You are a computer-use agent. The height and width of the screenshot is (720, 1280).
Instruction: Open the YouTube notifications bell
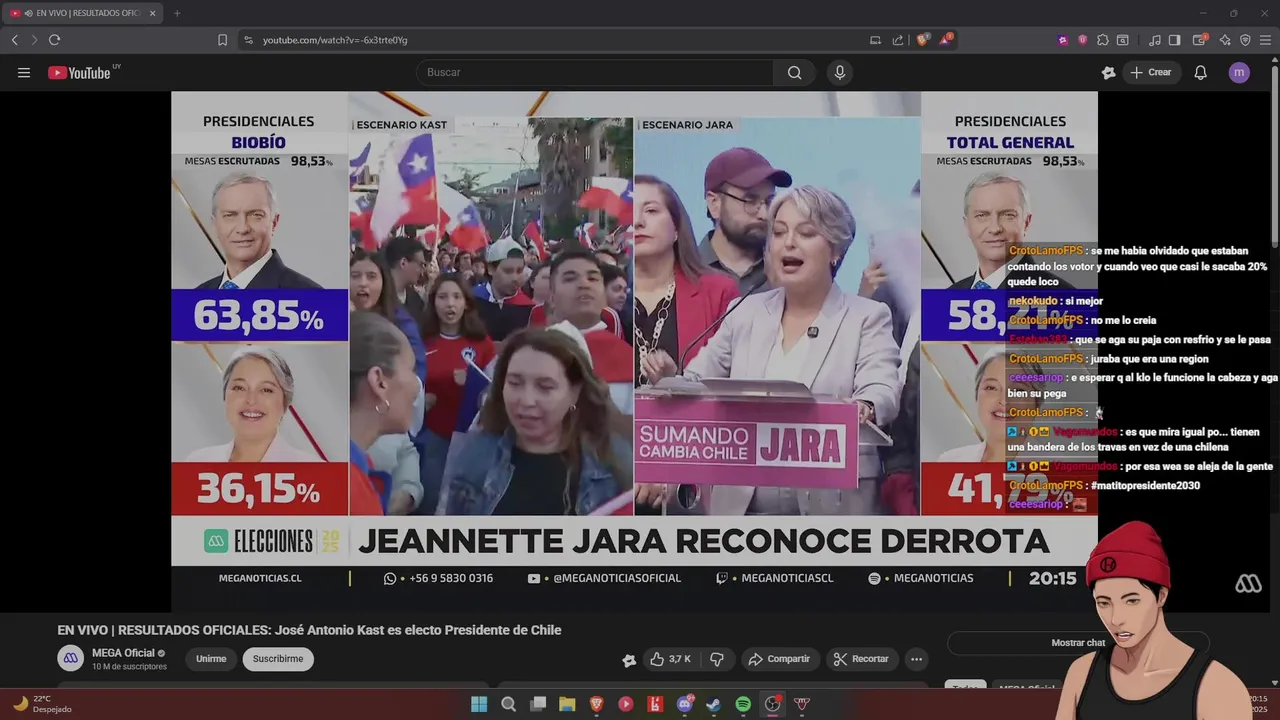(1200, 72)
